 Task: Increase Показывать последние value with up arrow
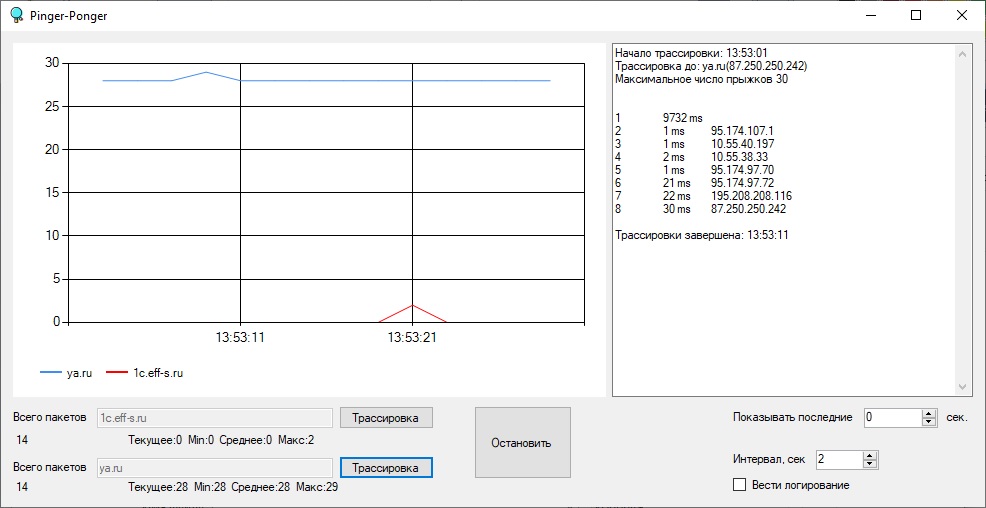[929, 413]
